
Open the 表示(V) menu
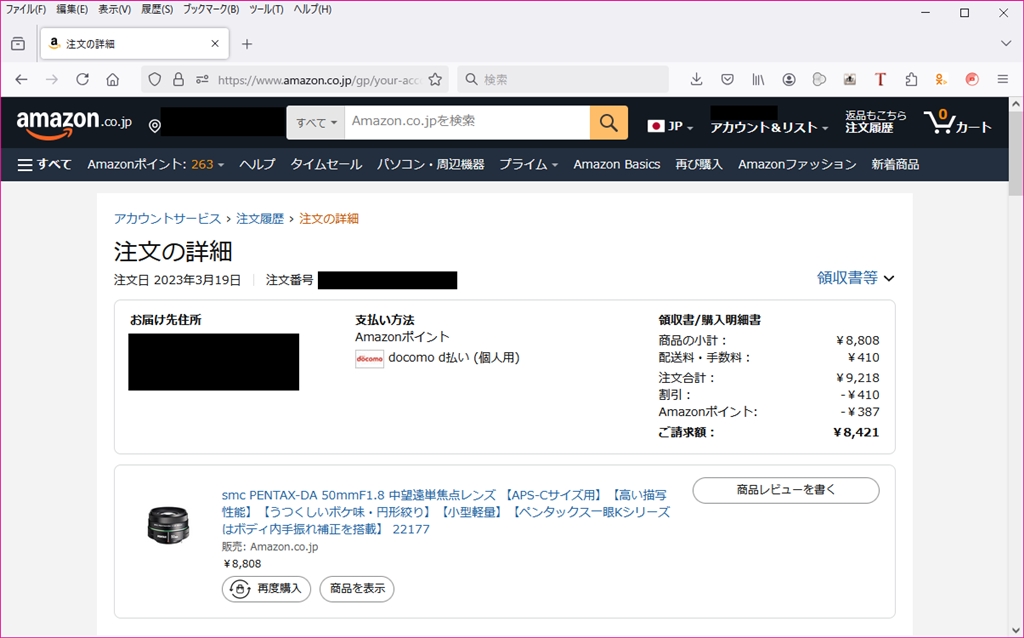[114, 10]
